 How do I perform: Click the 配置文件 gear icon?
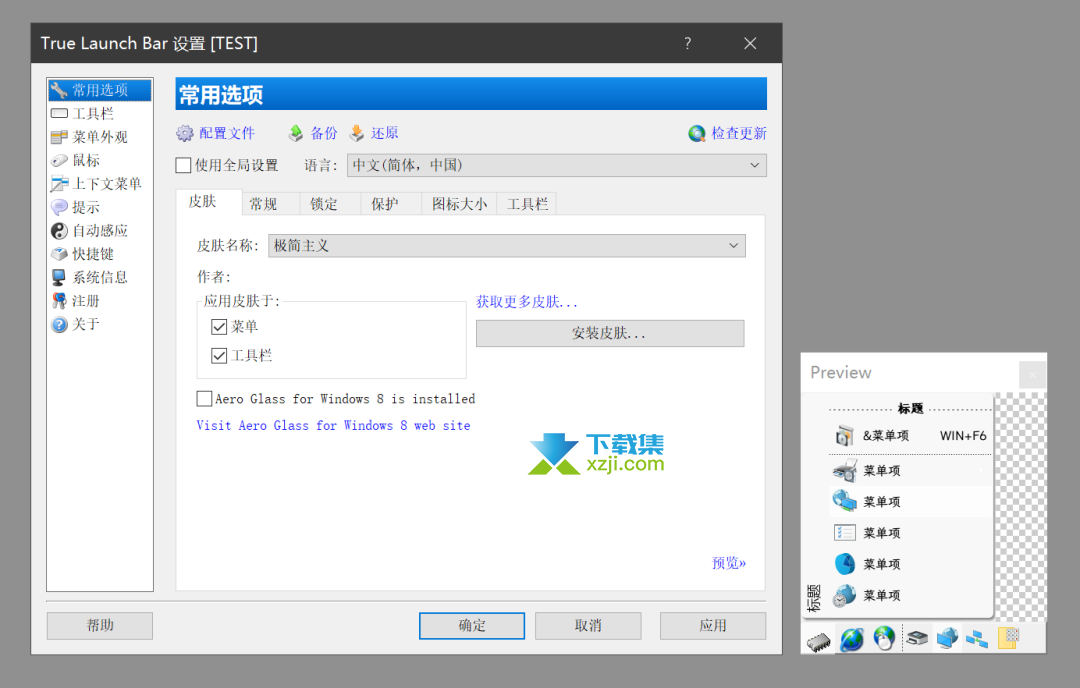185,133
